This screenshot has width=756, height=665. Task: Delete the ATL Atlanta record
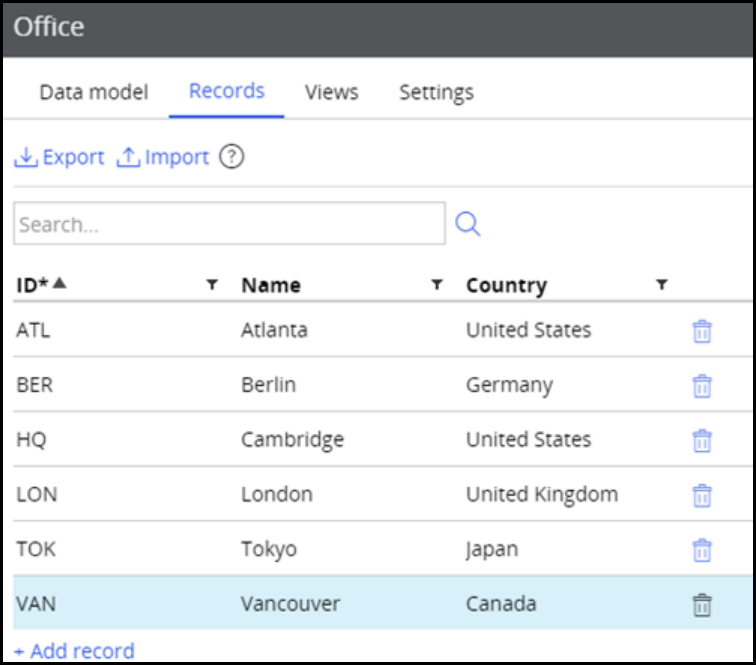pyautogui.click(x=702, y=331)
